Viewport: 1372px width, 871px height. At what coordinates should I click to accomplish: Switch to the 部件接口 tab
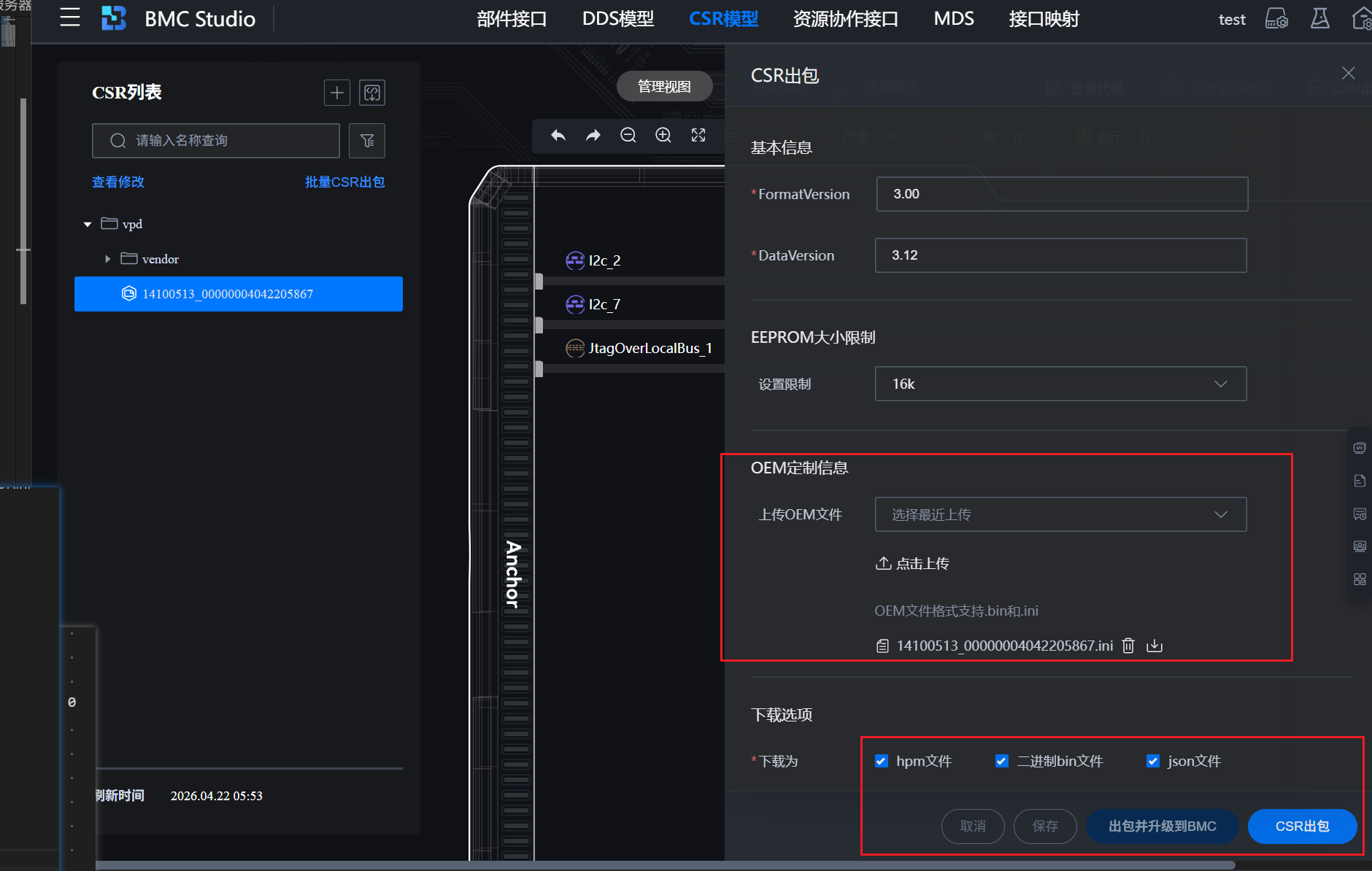[512, 19]
